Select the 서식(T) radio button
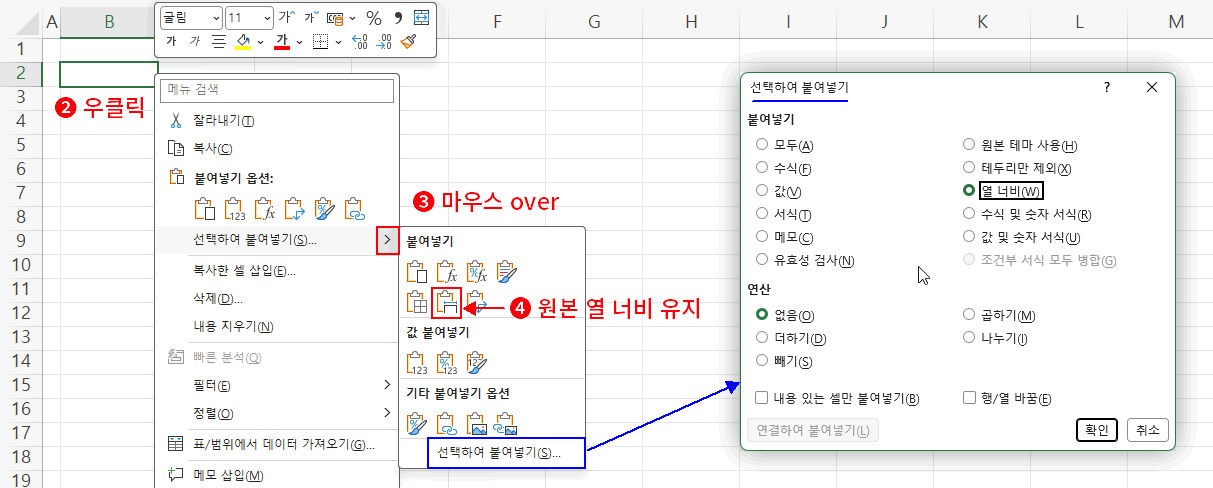The image size is (1213, 488). click(763, 214)
